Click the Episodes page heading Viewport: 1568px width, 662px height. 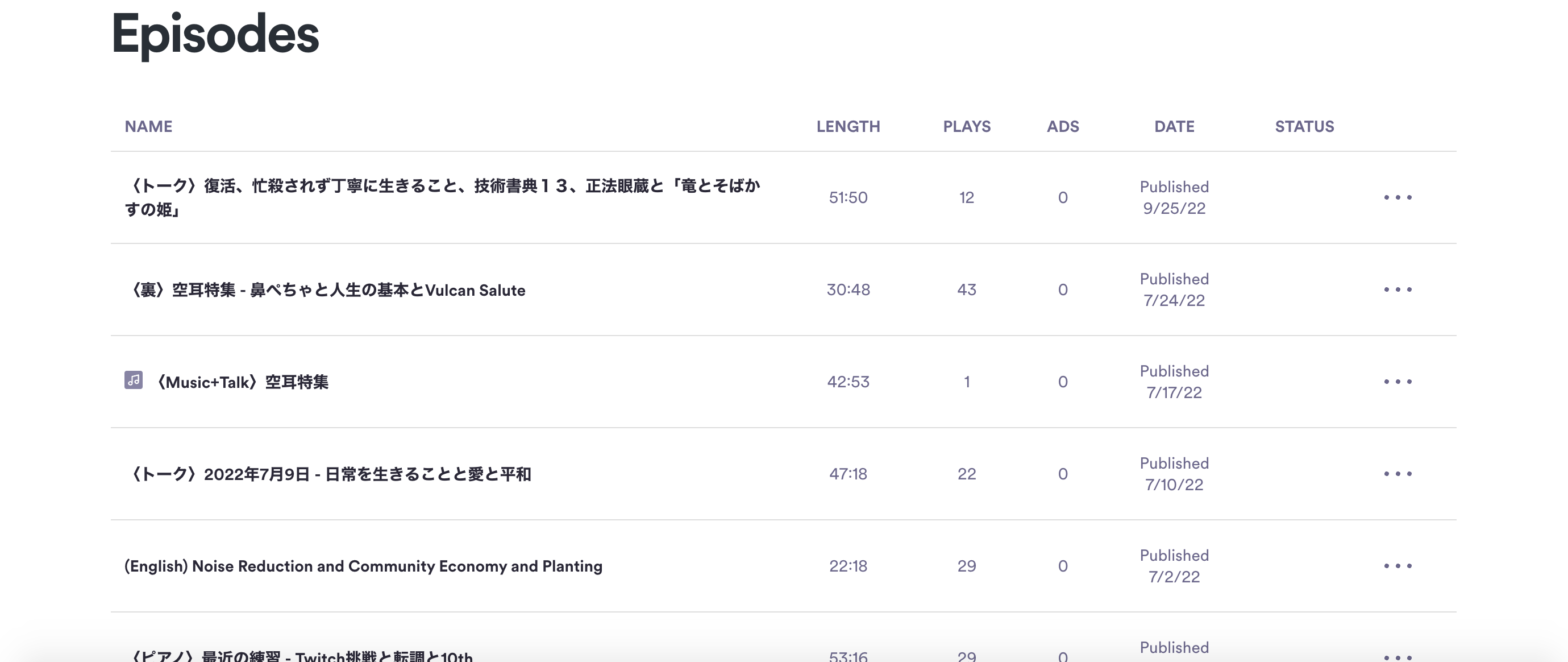[x=215, y=35]
